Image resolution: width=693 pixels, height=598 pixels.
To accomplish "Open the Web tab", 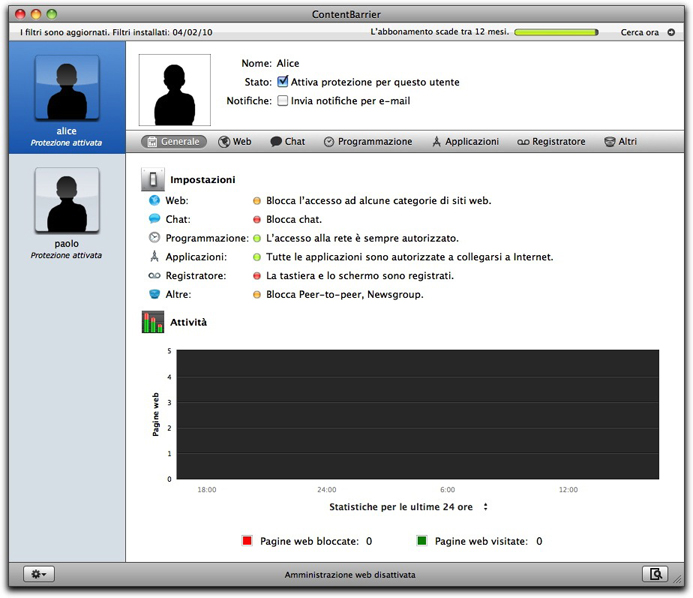I will pos(235,141).
